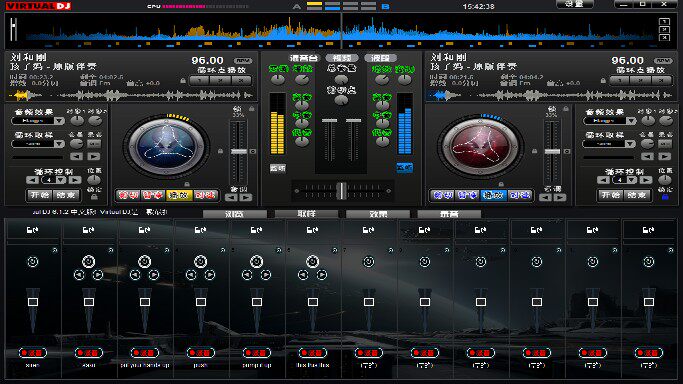The height and width of the screenshot is (384, 683).
Task: Open deck B's loop sampler dropdown
Action: (609, 144)
